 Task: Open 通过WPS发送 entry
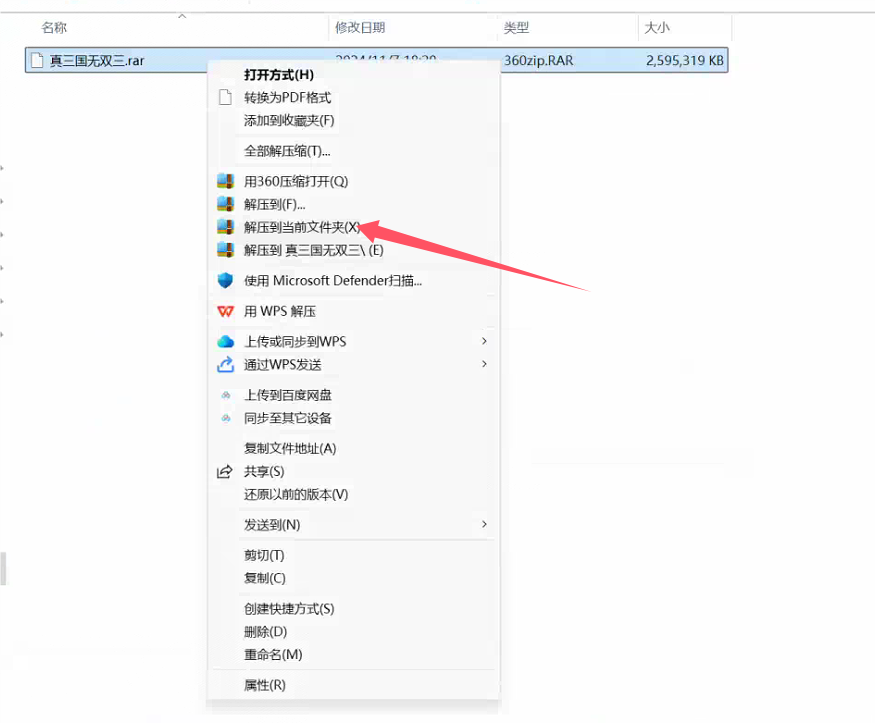282,365
